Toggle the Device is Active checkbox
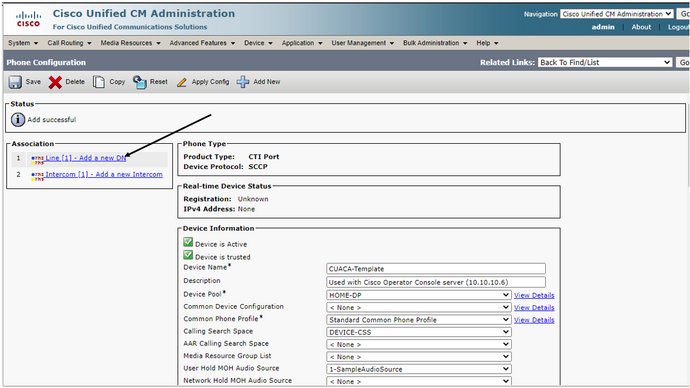The height and width of the screenshot is (388, 690). click(188, 242)
